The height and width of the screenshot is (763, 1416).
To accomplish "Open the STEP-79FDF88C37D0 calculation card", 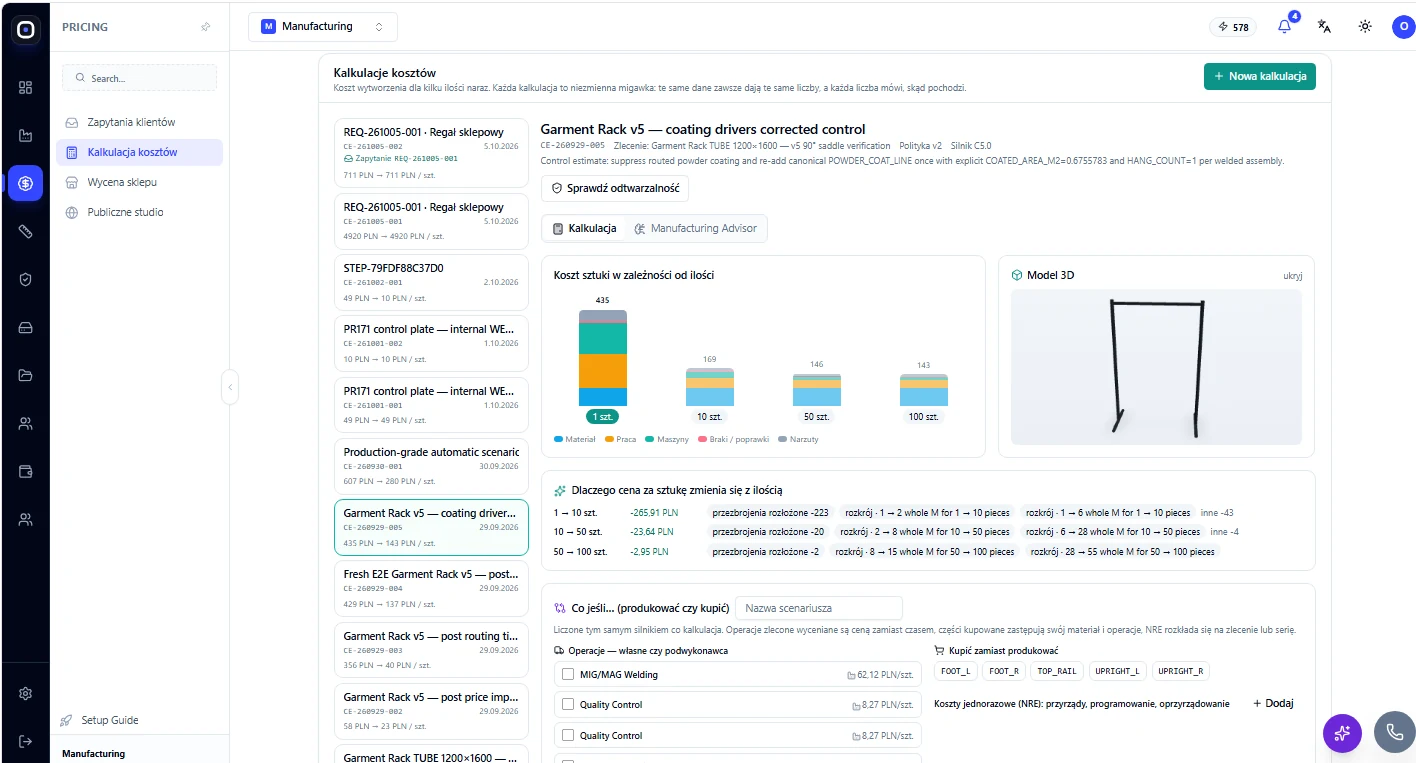I will point(430,283).
